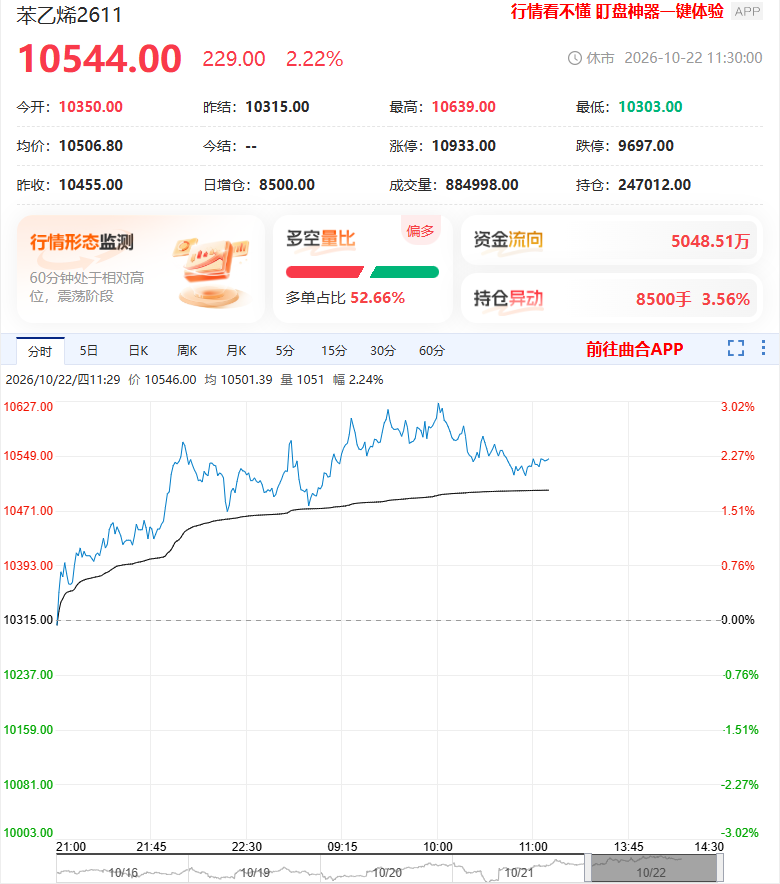
Task: Click the 21:00 time axis label
Action: 71,847
